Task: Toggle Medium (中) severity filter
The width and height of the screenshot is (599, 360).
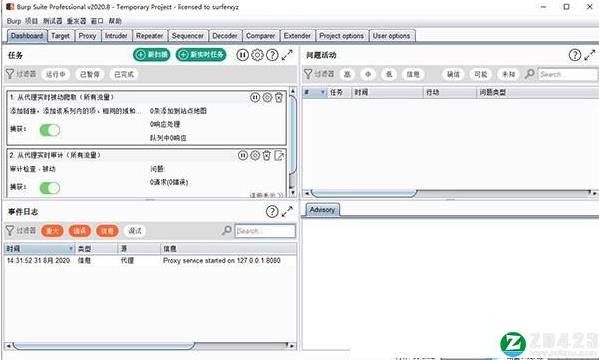Action: tap(368, 74)
